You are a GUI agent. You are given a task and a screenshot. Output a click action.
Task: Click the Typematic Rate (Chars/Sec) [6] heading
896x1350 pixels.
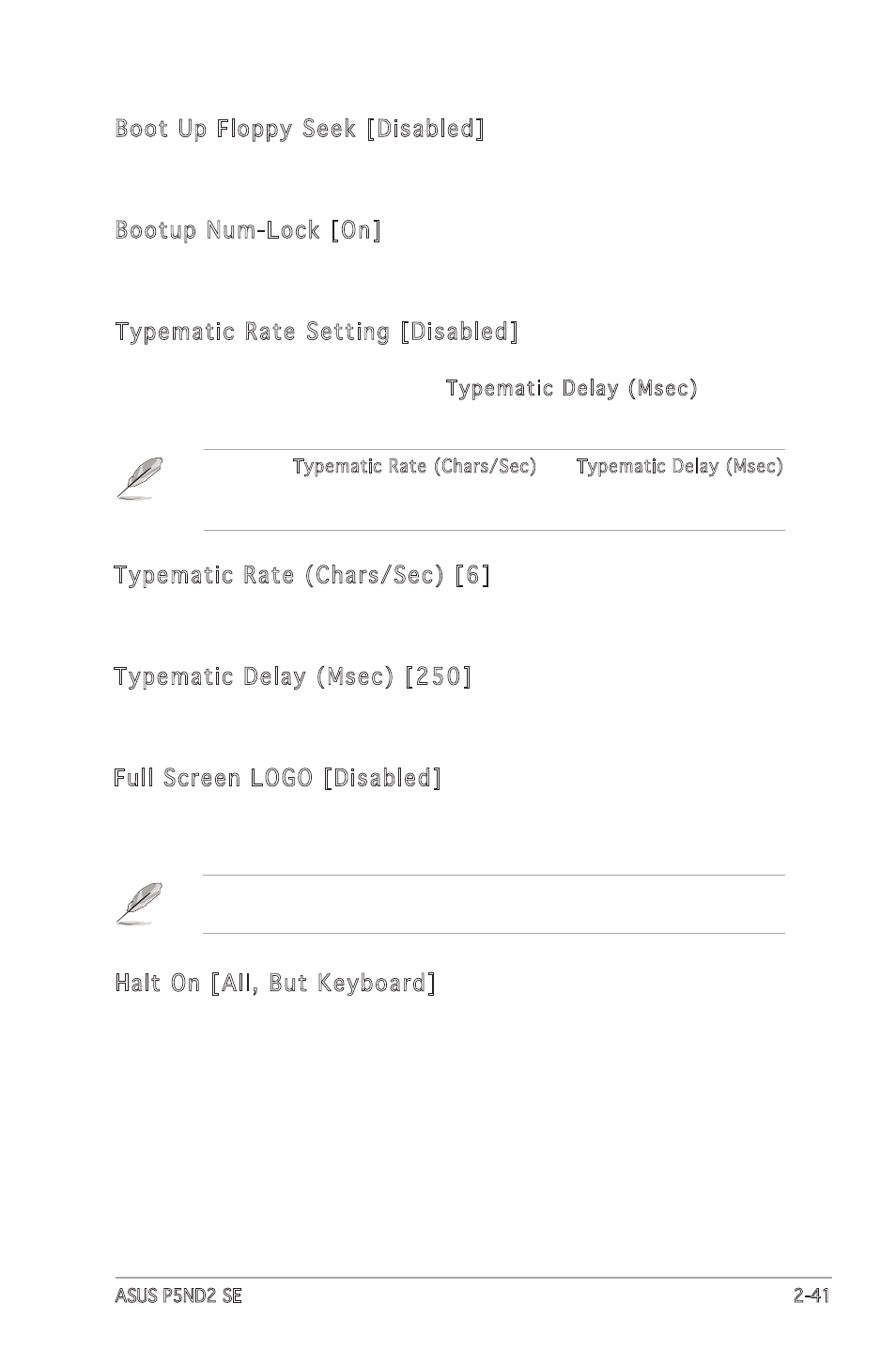[302, 575]
